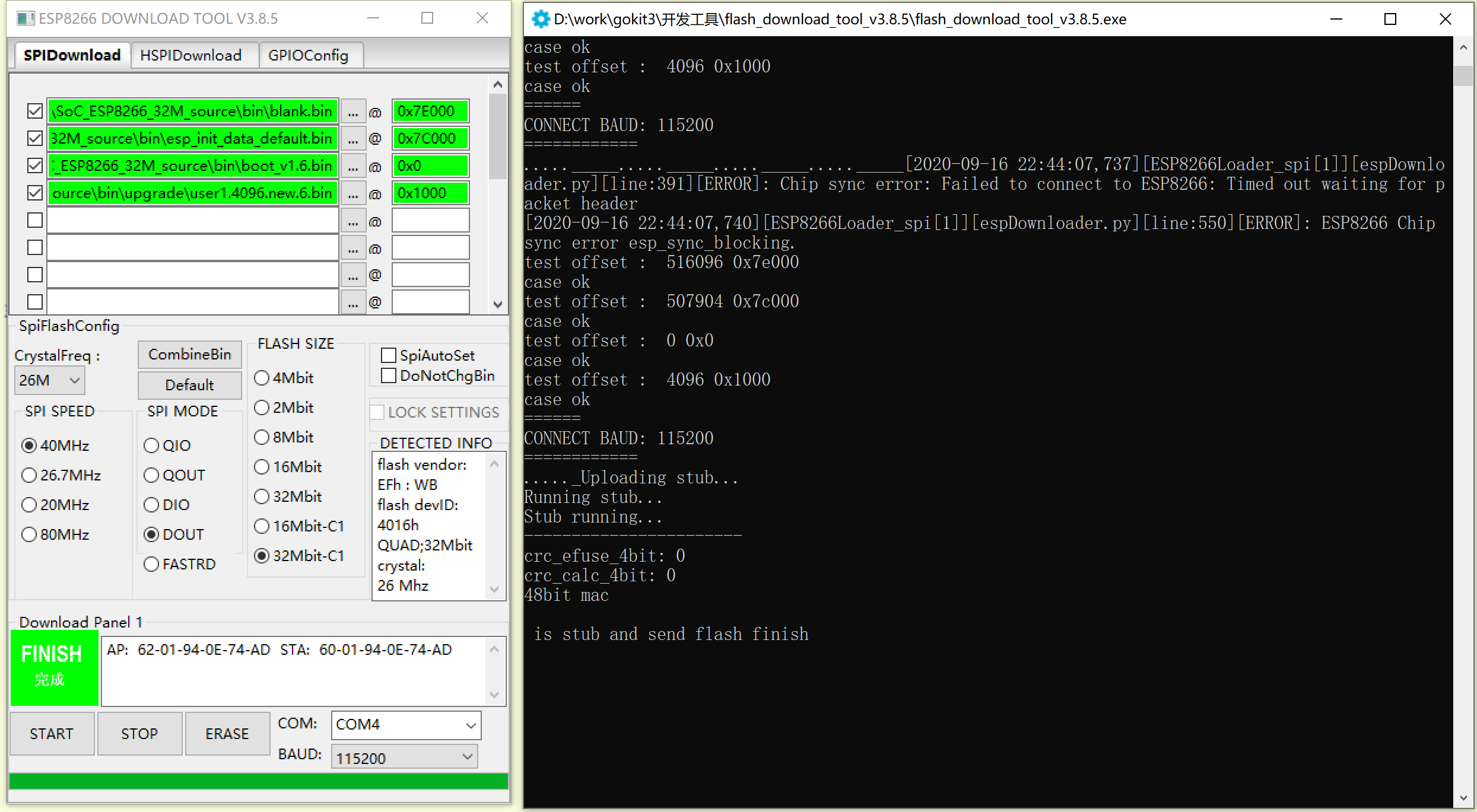Click browse button for user1.4096.new.6.bin row
Viewport: 1477px width, 812px height.
click(353, 193)
